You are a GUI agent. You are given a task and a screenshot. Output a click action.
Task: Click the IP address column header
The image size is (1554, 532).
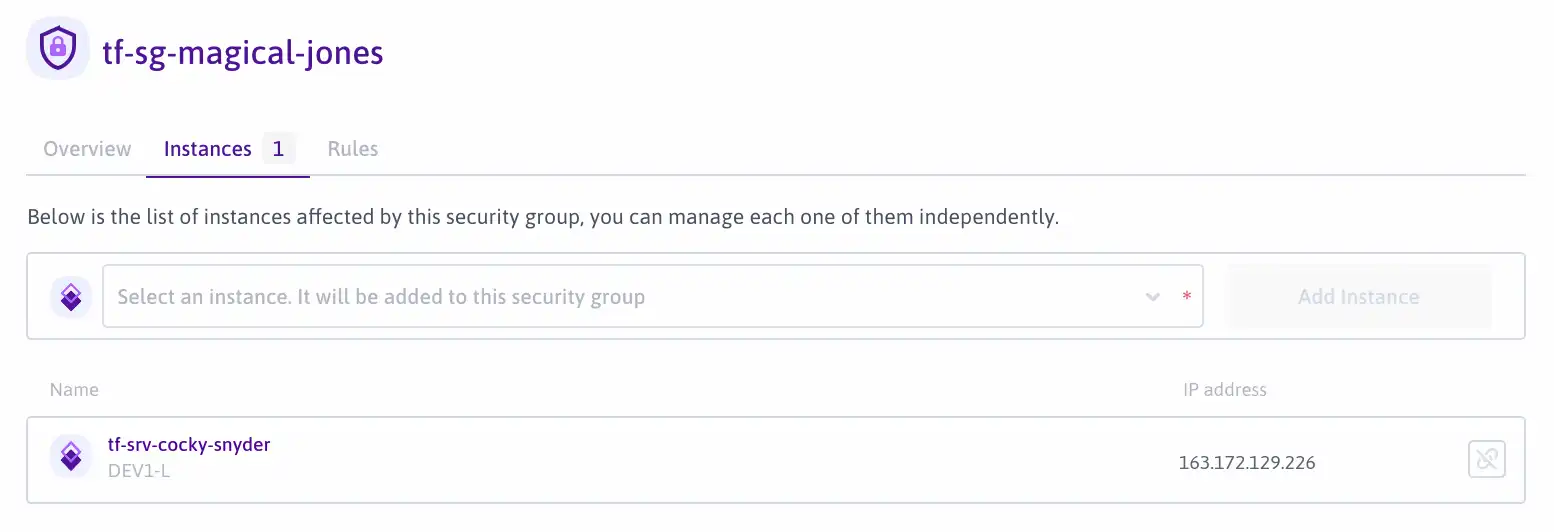click(x=1225, y=389)
